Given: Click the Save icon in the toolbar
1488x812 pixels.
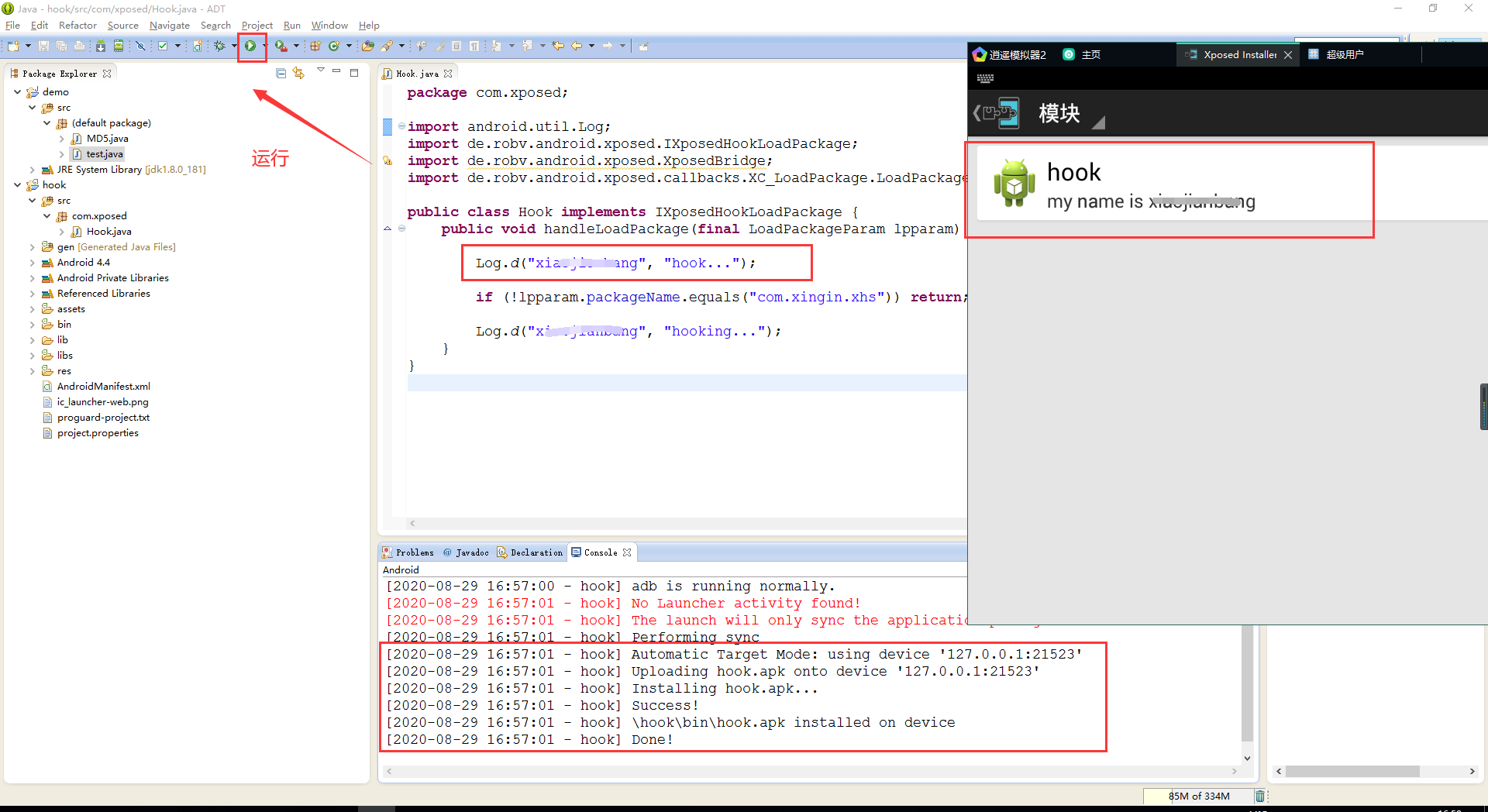Looking at the screenshot, I should [x=44, y=46].
